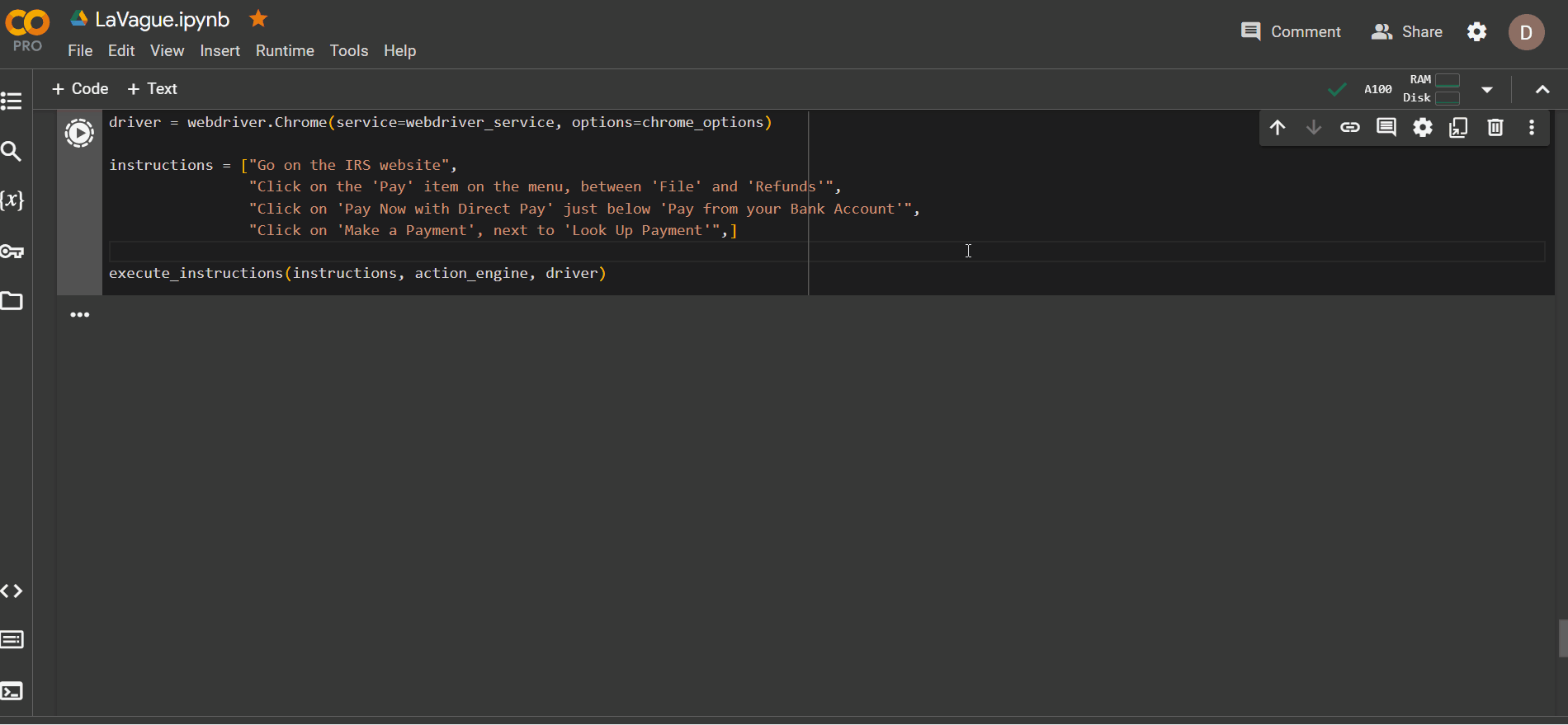Open the account avatar D
Screen dimensions: 1568x725
pos(1526,32)
